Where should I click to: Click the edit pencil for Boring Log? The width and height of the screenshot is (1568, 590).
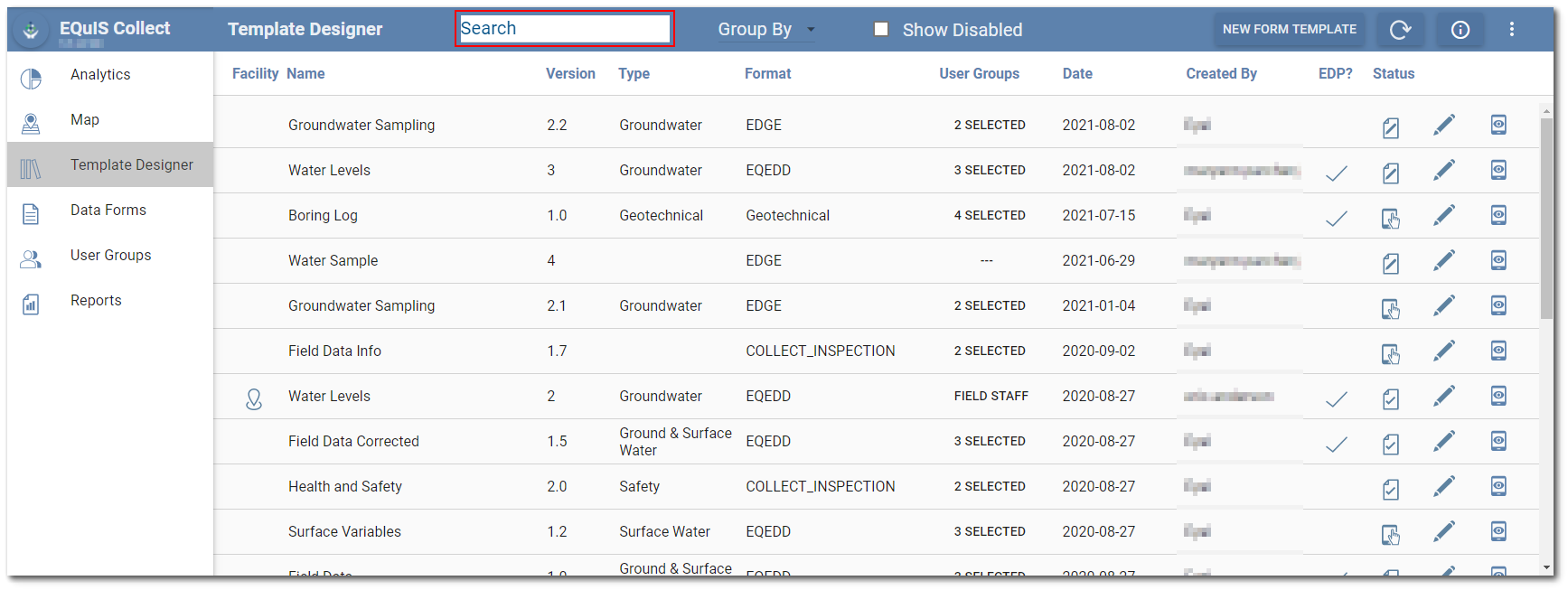[x=1443, y=215]
